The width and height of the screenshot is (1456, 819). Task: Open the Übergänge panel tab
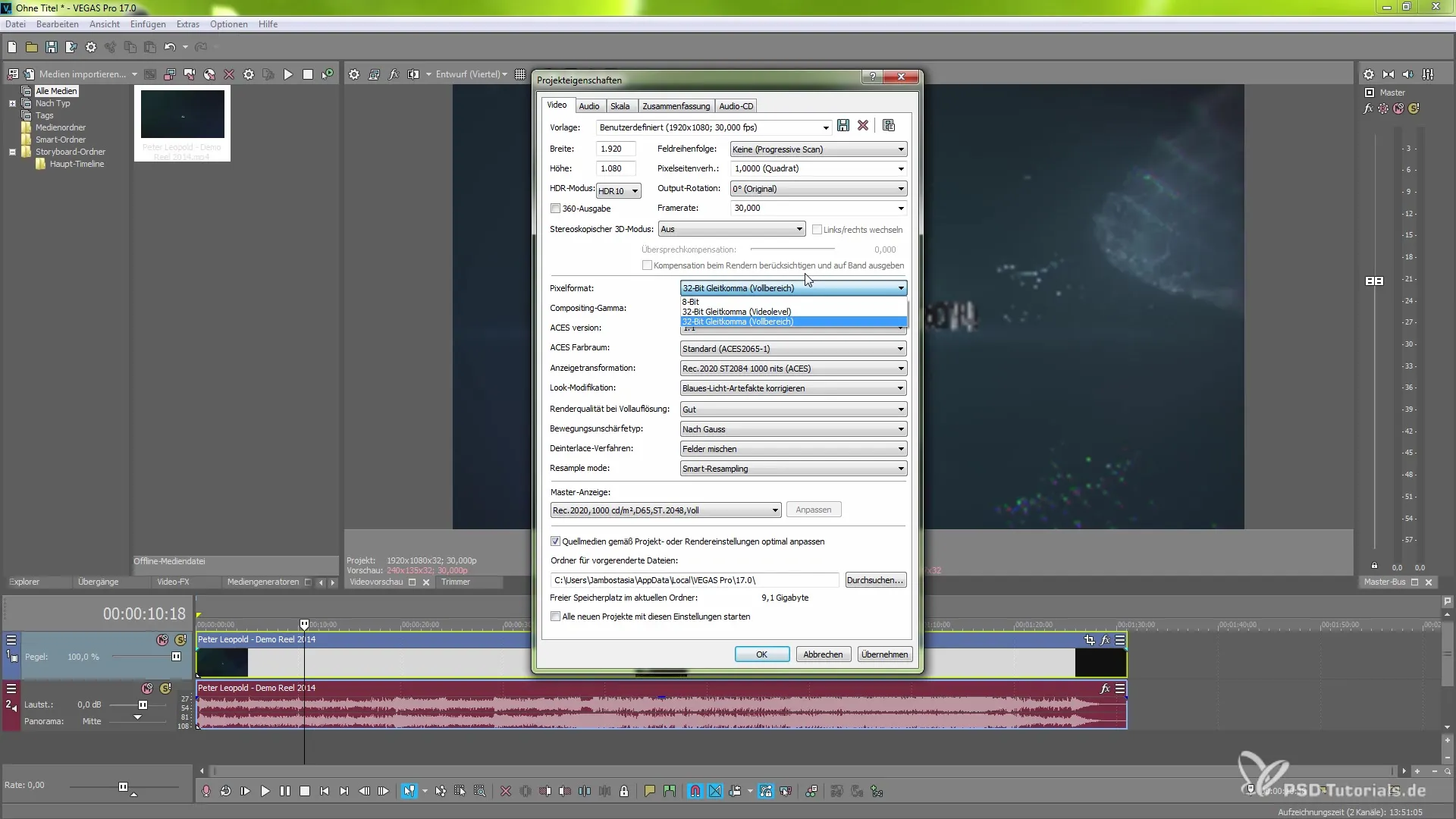[x=98, y=582]
